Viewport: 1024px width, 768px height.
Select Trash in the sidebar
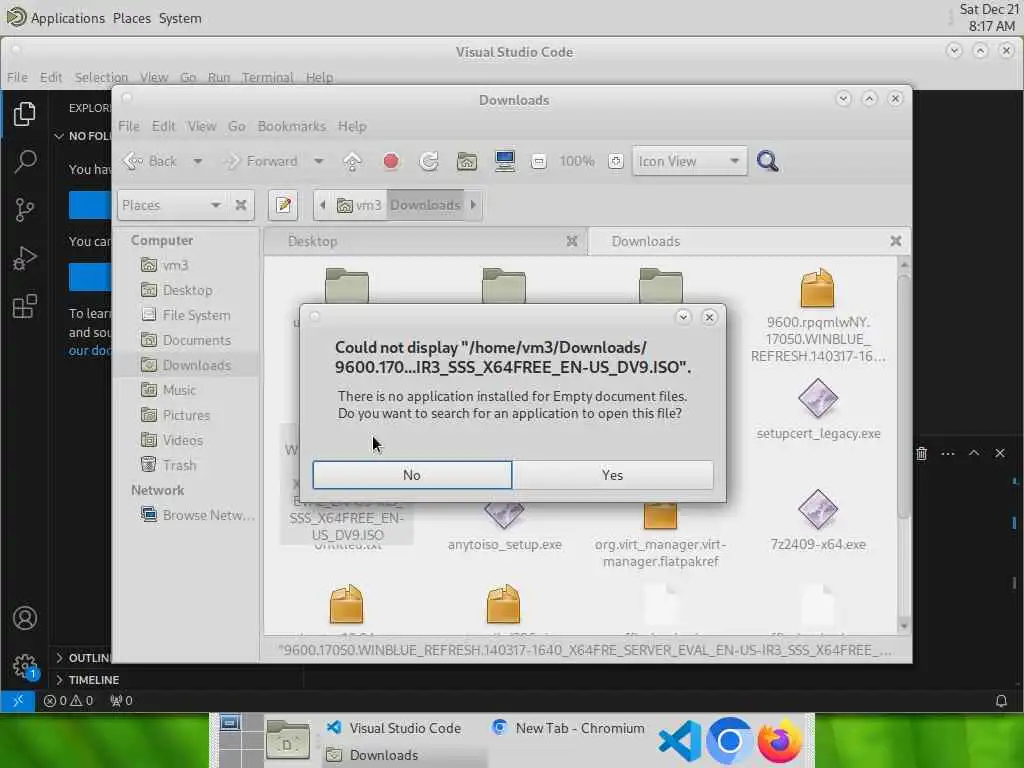tap(186, 465)
